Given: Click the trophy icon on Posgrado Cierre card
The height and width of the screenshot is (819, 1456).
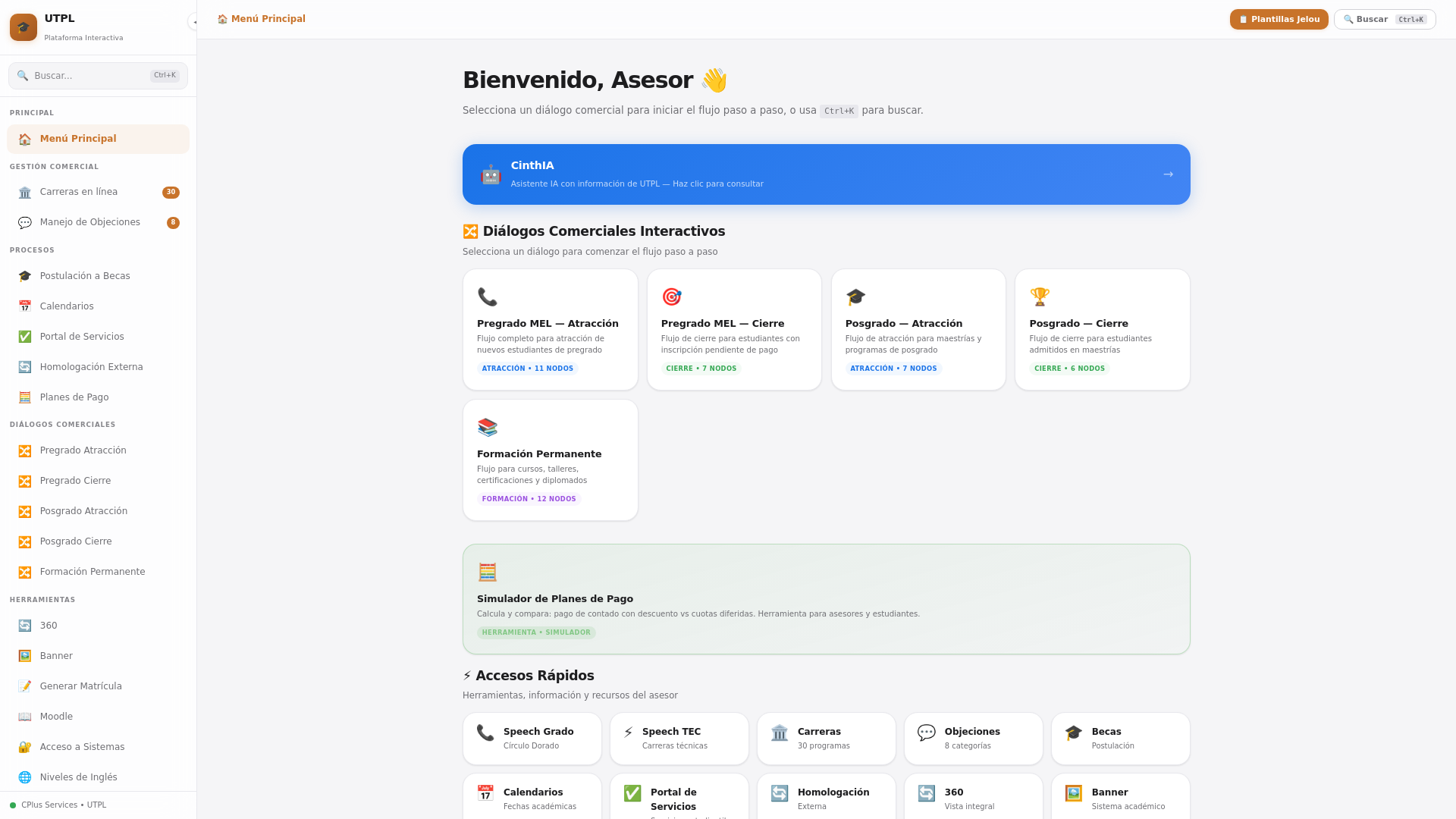Looking at the screenshot, I should (x=1040, y=297).
